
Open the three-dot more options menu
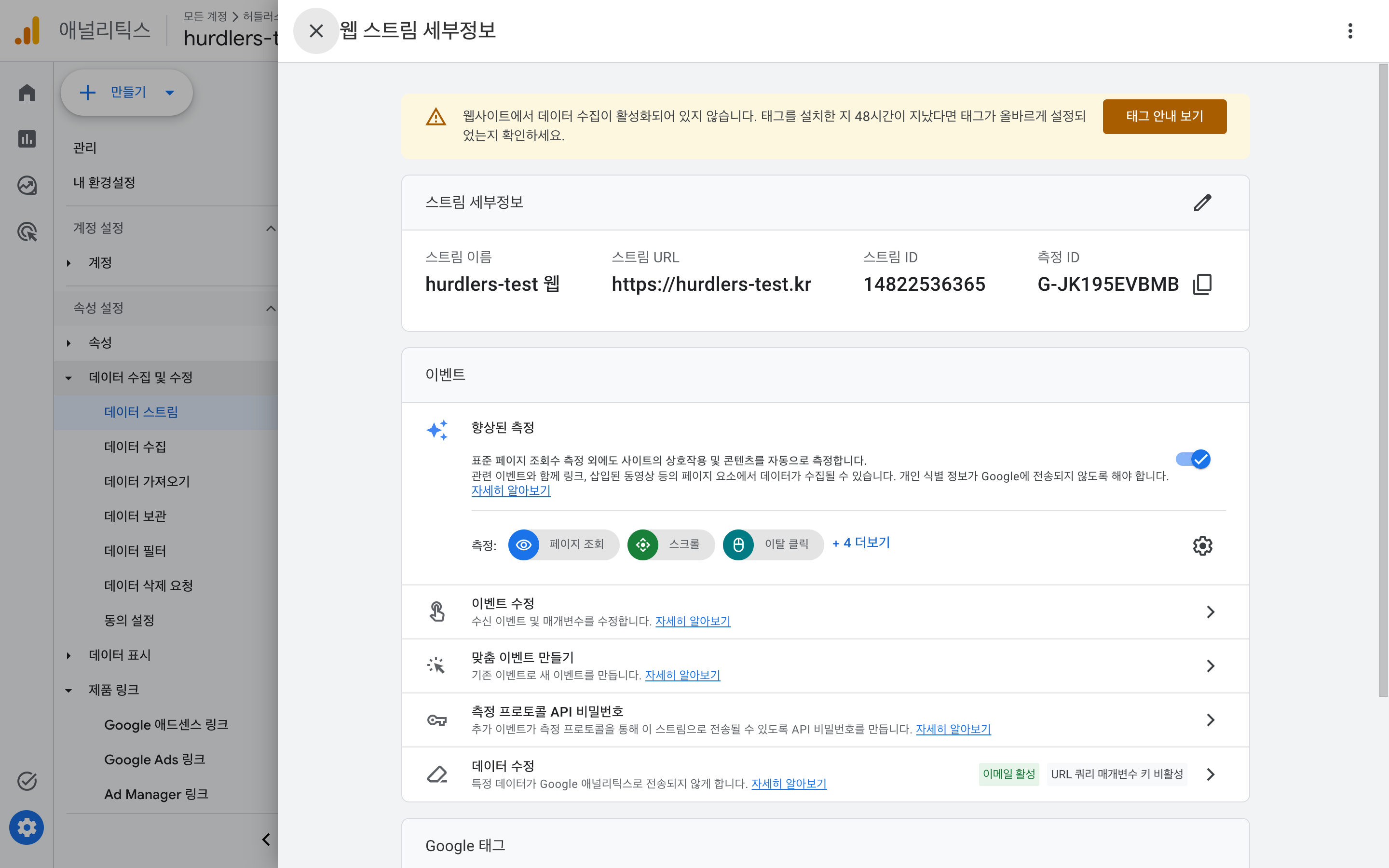[1350, 30]
